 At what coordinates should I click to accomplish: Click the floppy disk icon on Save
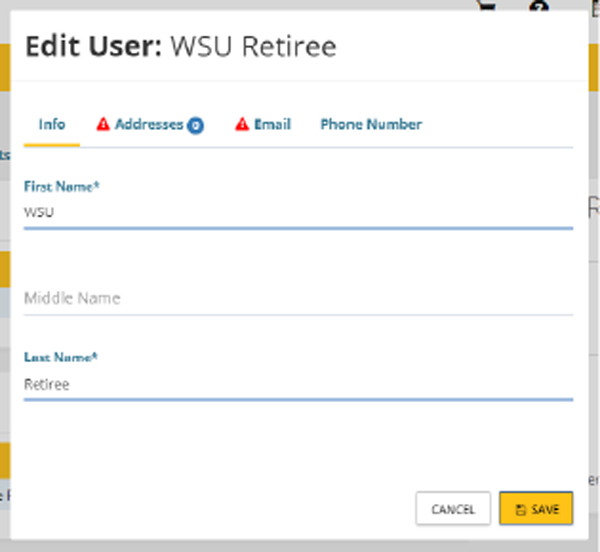[x=521, y=510]
